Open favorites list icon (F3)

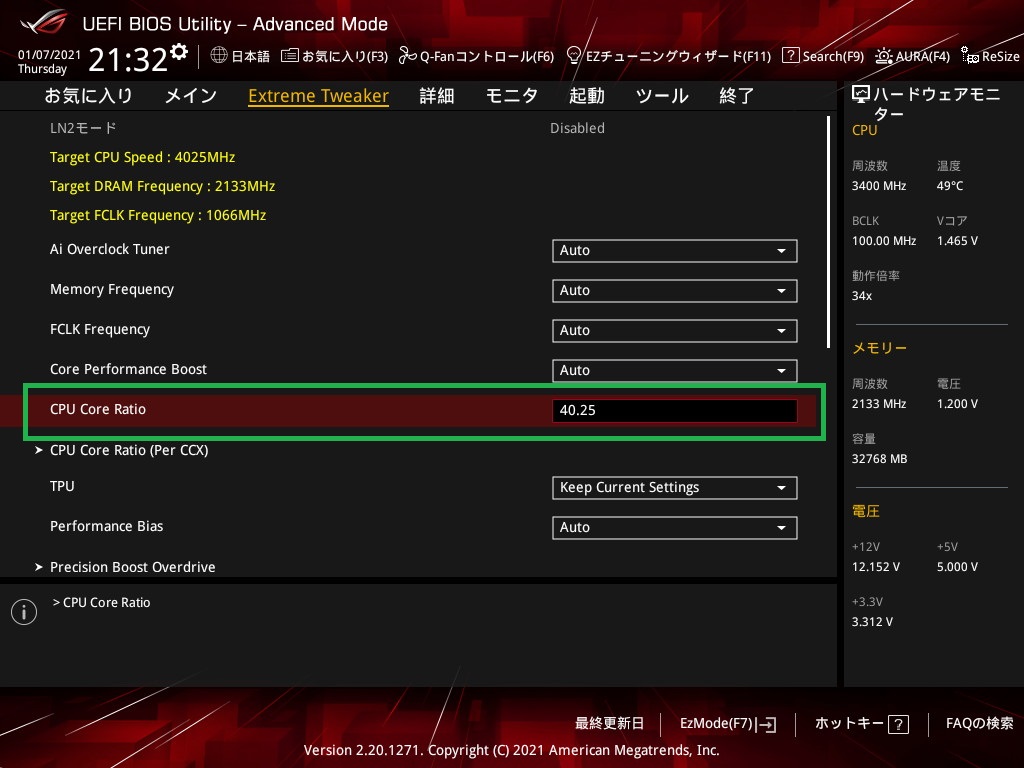coord(289,56)
